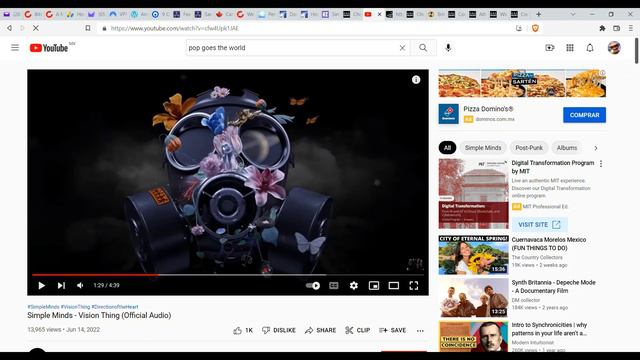Select the Albums filter chip
Image resolution: width=640 pixels, height=360 pixels.
pos(567,148)
